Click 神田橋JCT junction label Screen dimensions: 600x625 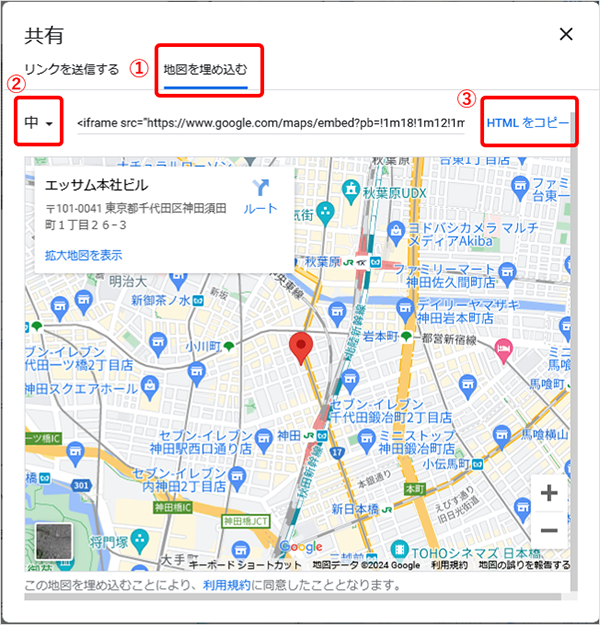click(246, 521)
